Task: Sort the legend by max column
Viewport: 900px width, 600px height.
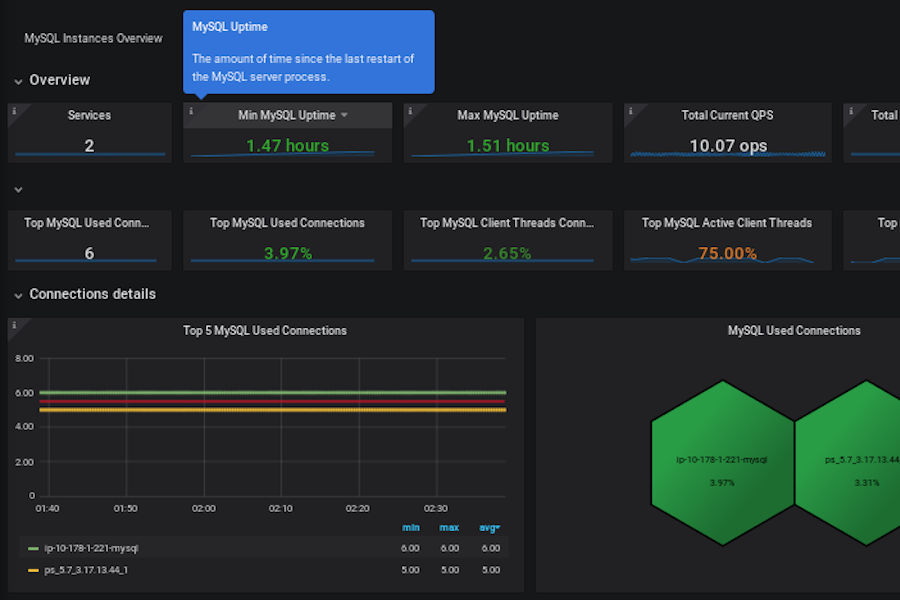Action: (x=449, y=527)
